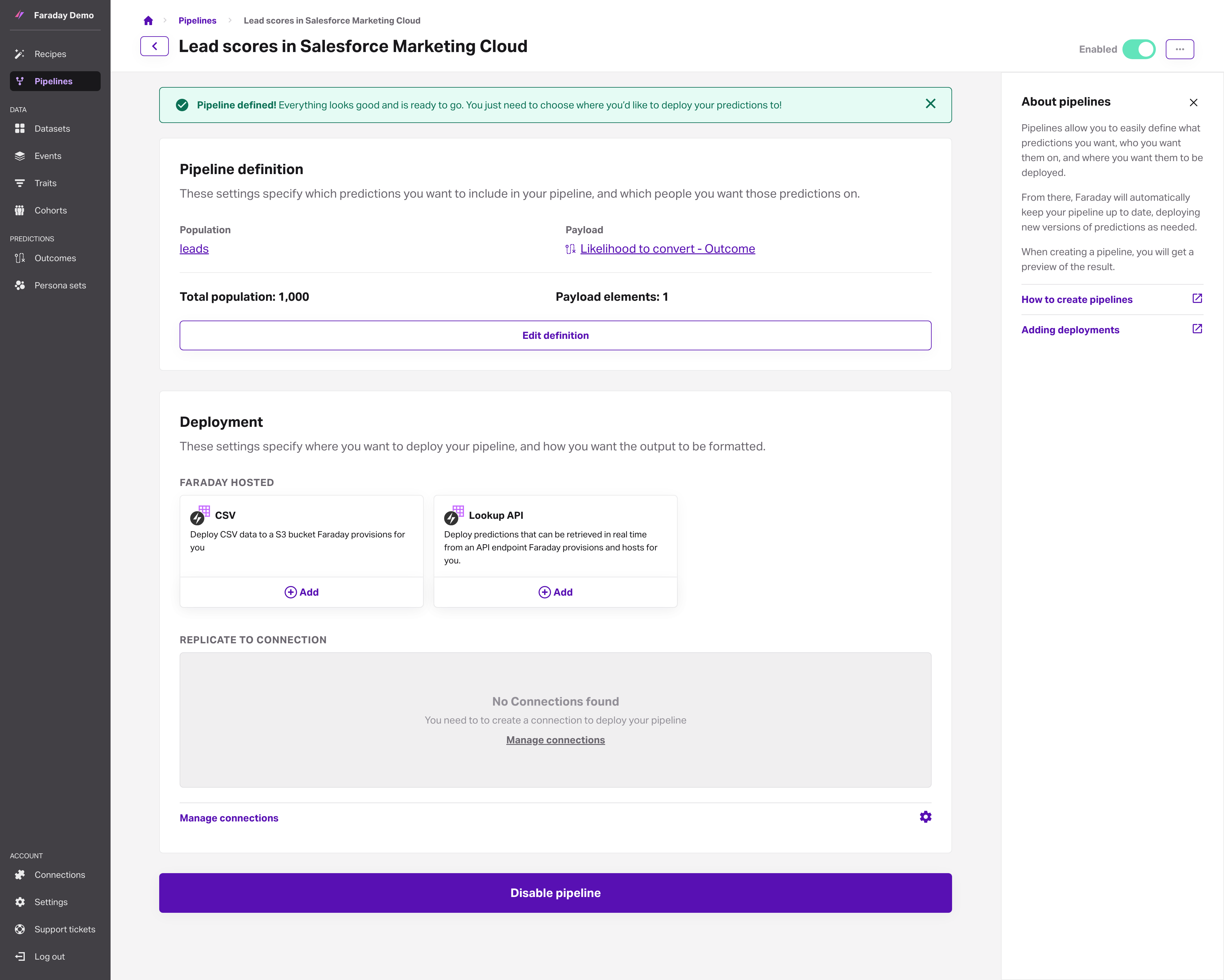The image size is (1224, 980).
Task: Click the Log out icon
Action: point(20,956)
